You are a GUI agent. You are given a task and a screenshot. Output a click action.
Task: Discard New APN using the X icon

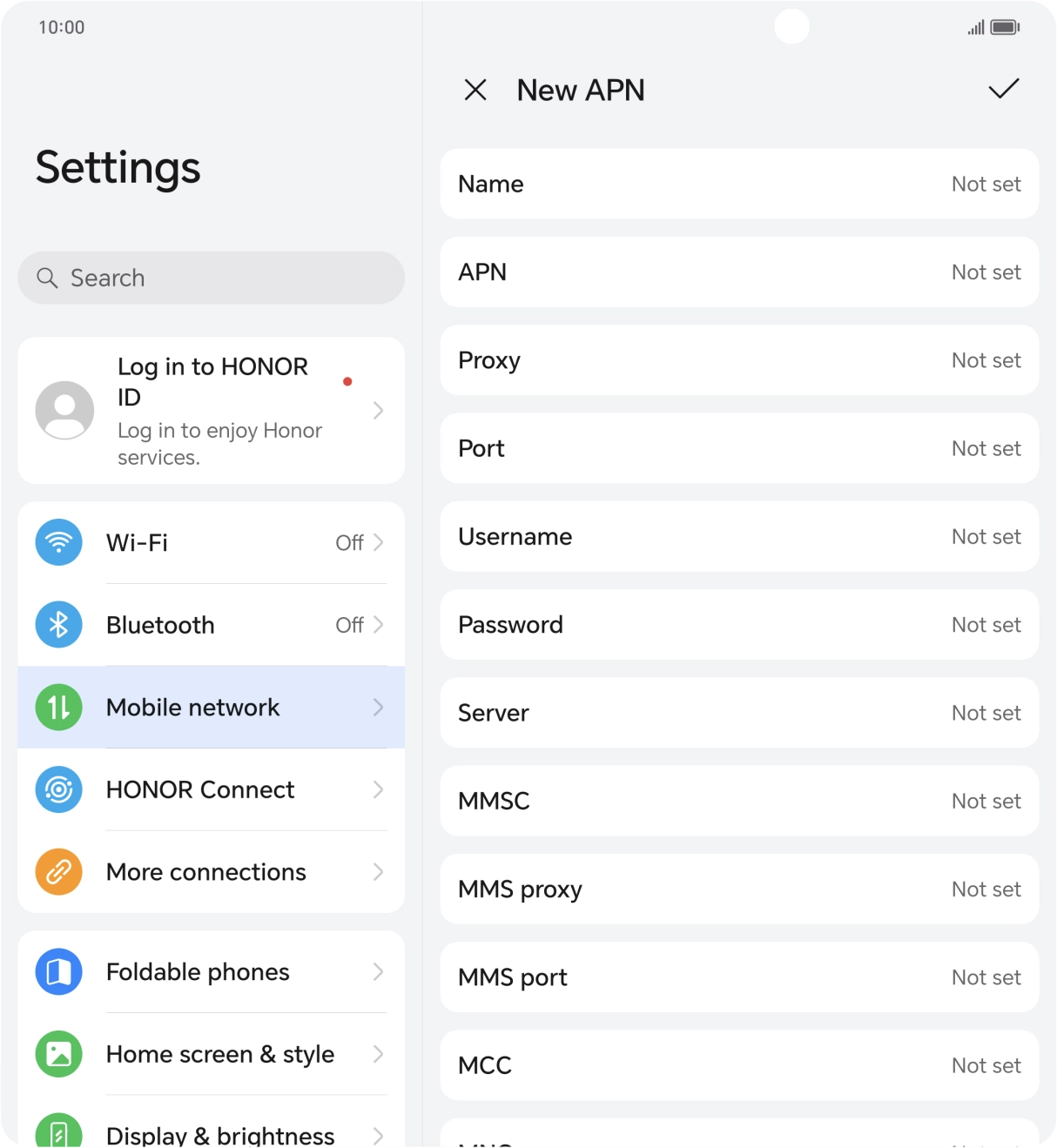475,90
